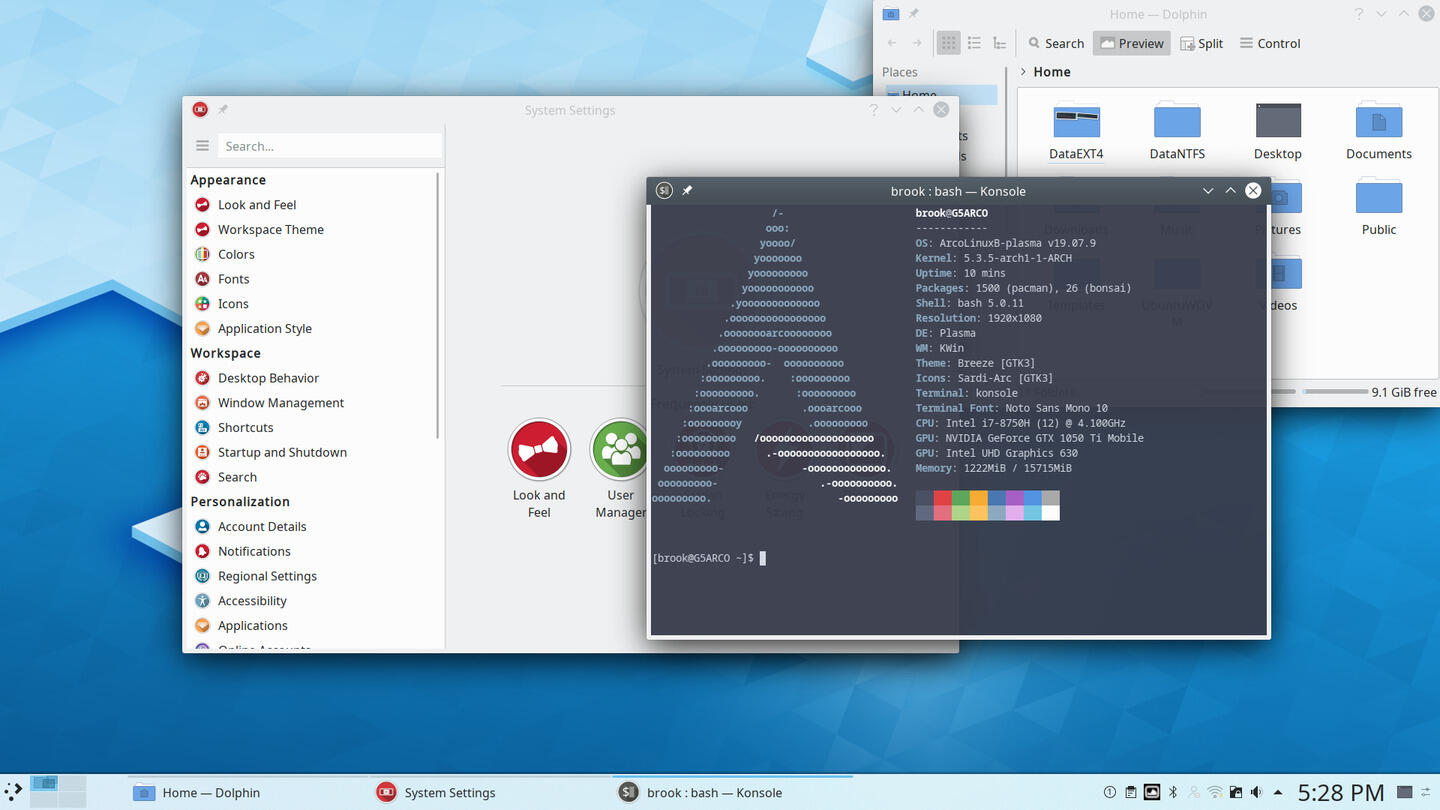Switch Dolphin to Compact view mode
Screen dimensions: 1440x810
974,43
